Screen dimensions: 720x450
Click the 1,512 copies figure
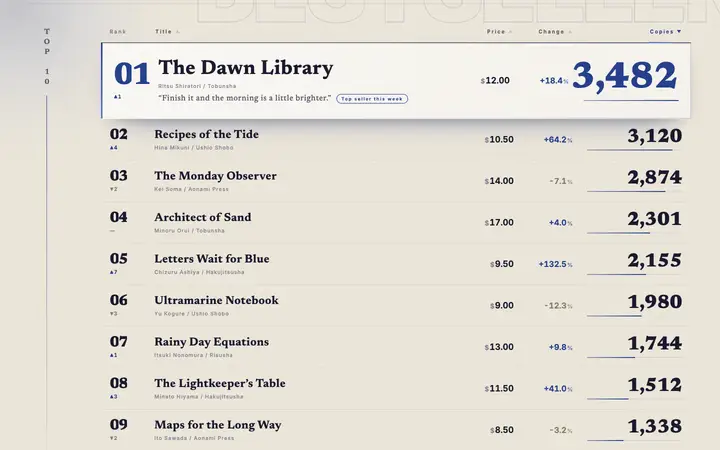point(655,385)
